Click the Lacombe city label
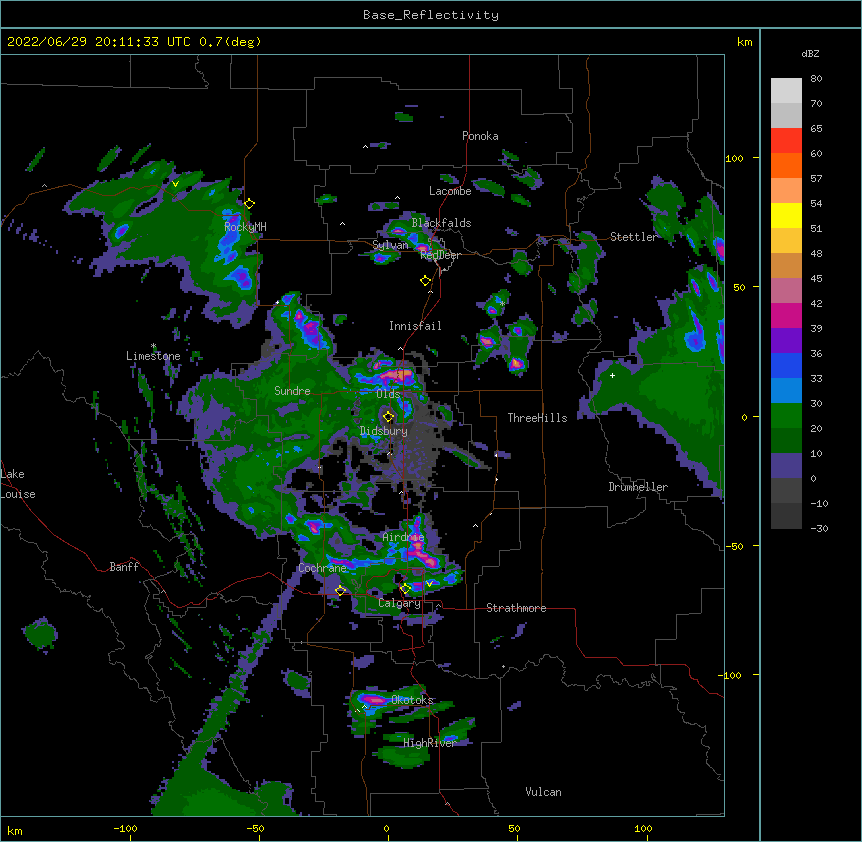 pyautogui.click(x=450, y=191)
